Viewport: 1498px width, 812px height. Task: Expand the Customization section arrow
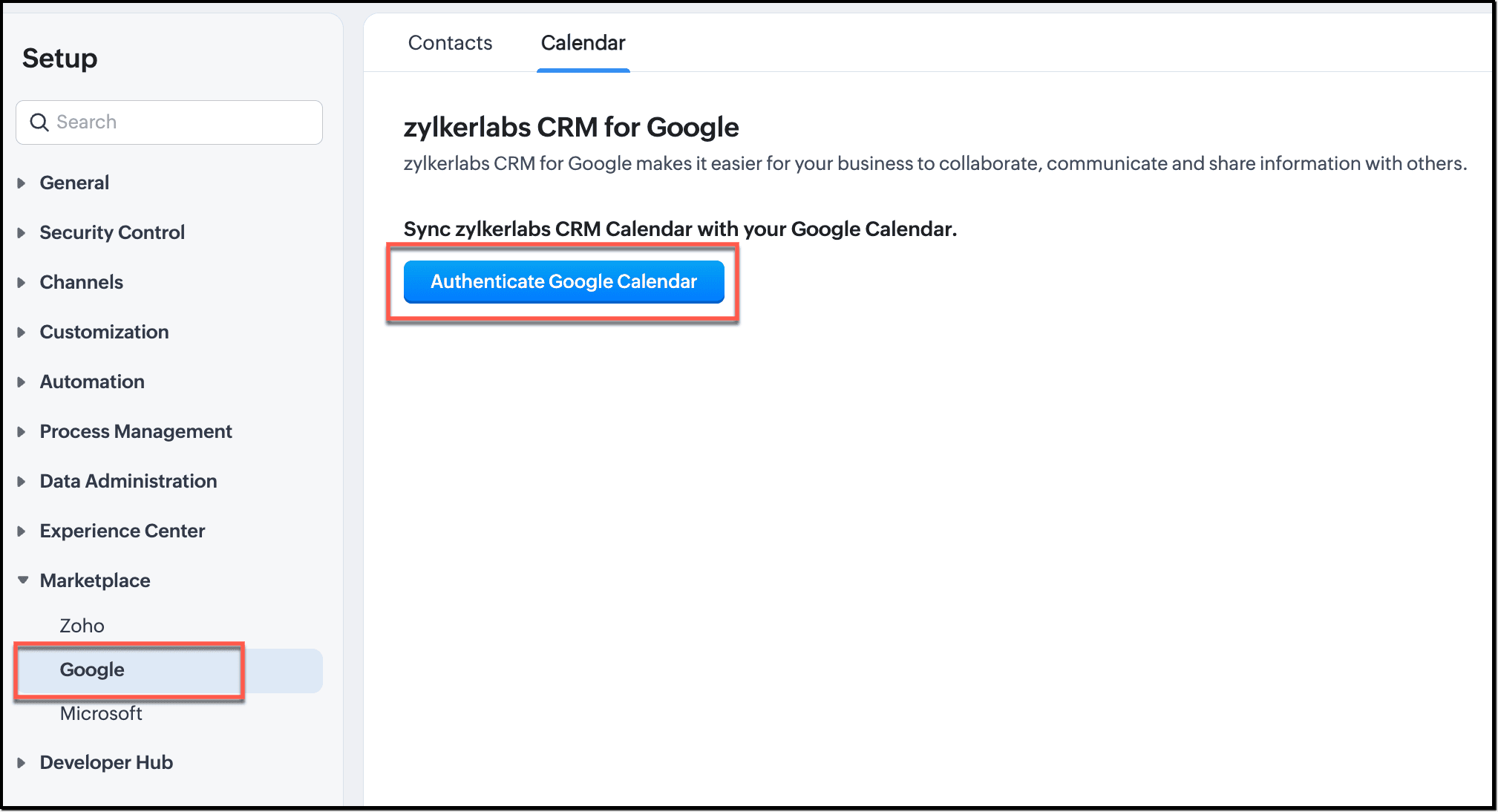coord(22,333)
